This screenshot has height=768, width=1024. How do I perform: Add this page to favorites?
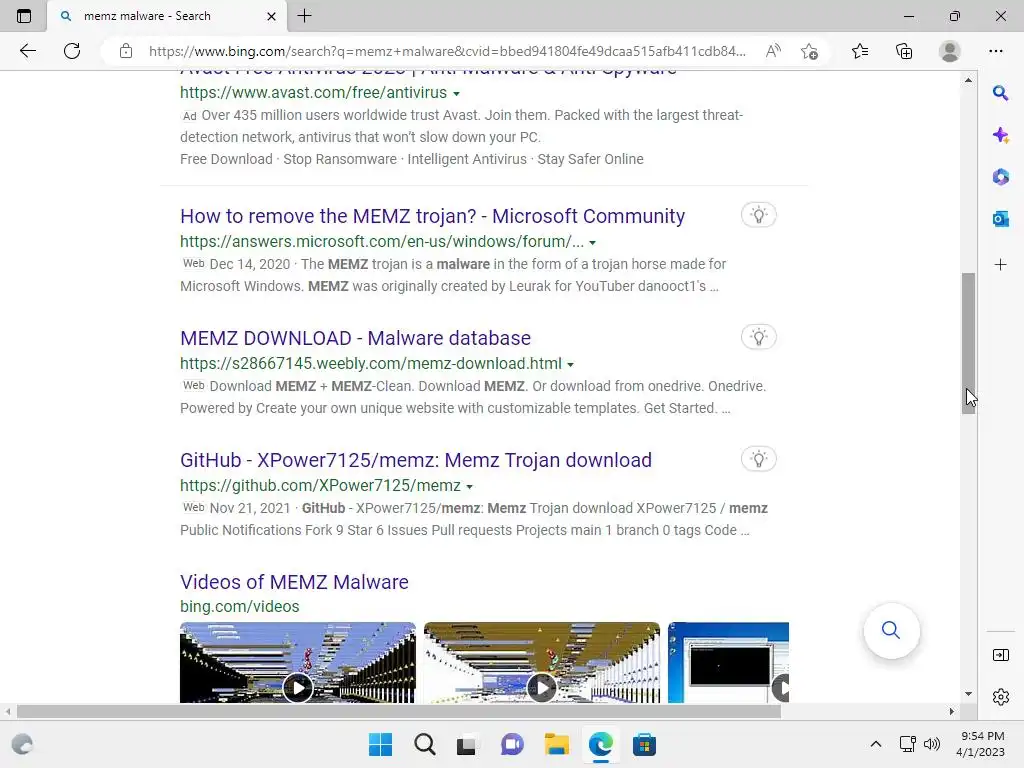point(810,51)
